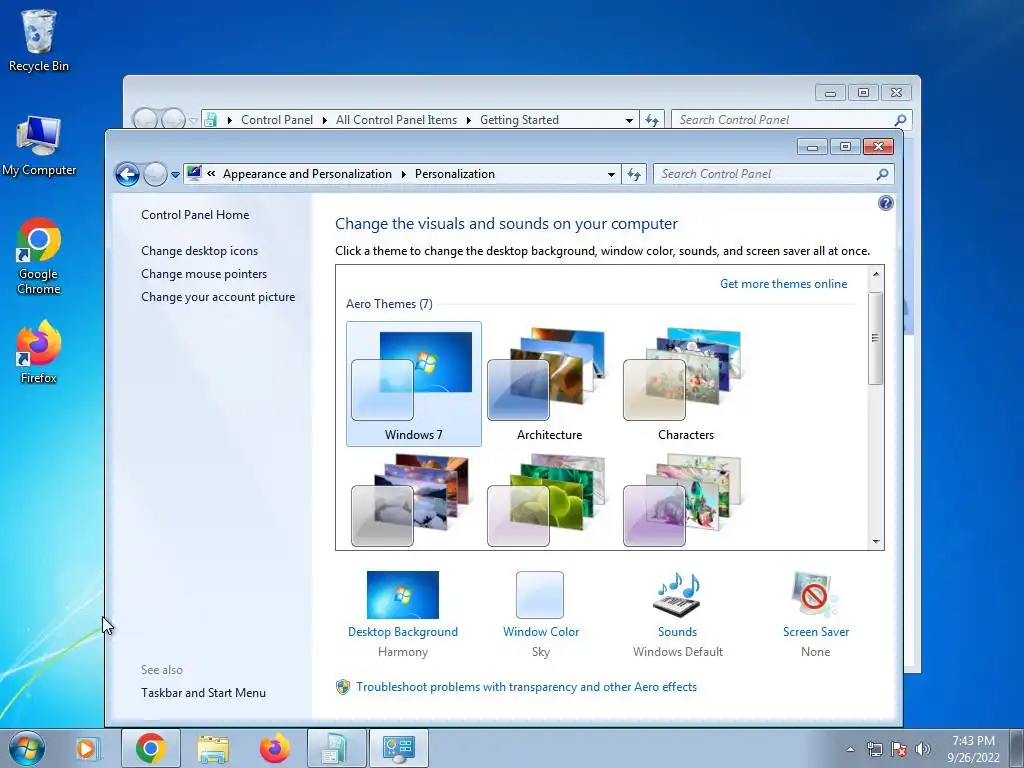Image resolution: width=1024 pixels, height=768 pixels.
Task: Open Sounds settings icon
Action: click(677, 595)
